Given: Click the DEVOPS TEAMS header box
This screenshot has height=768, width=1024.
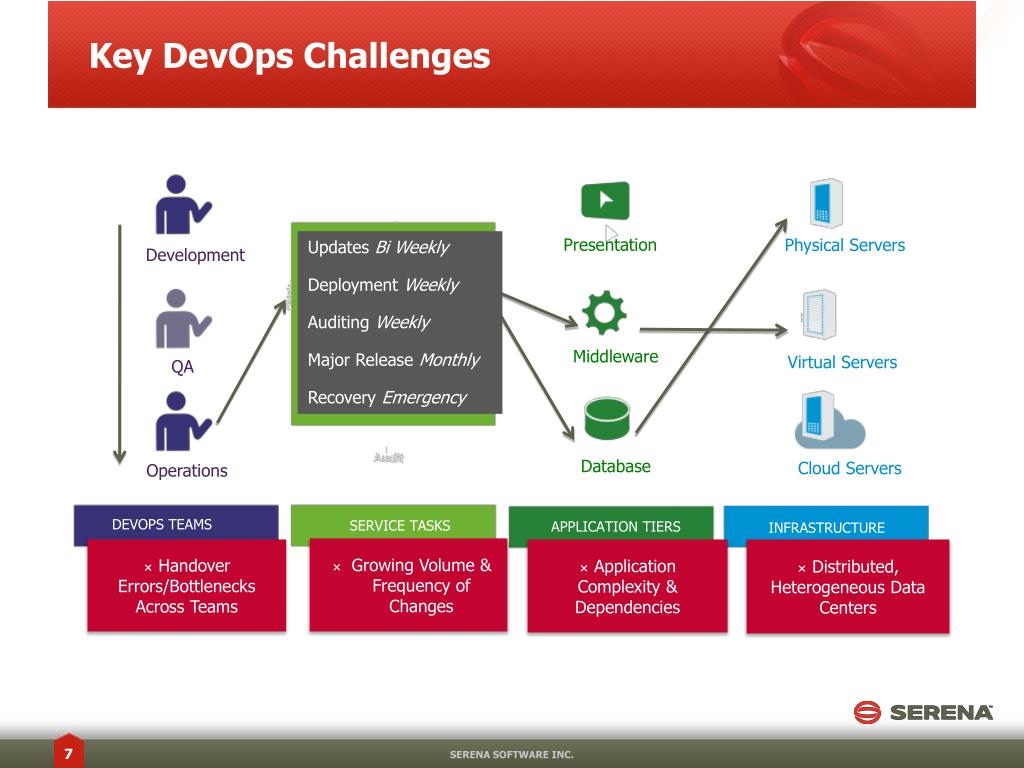Looking at the screenshot, I should point(176,522).
